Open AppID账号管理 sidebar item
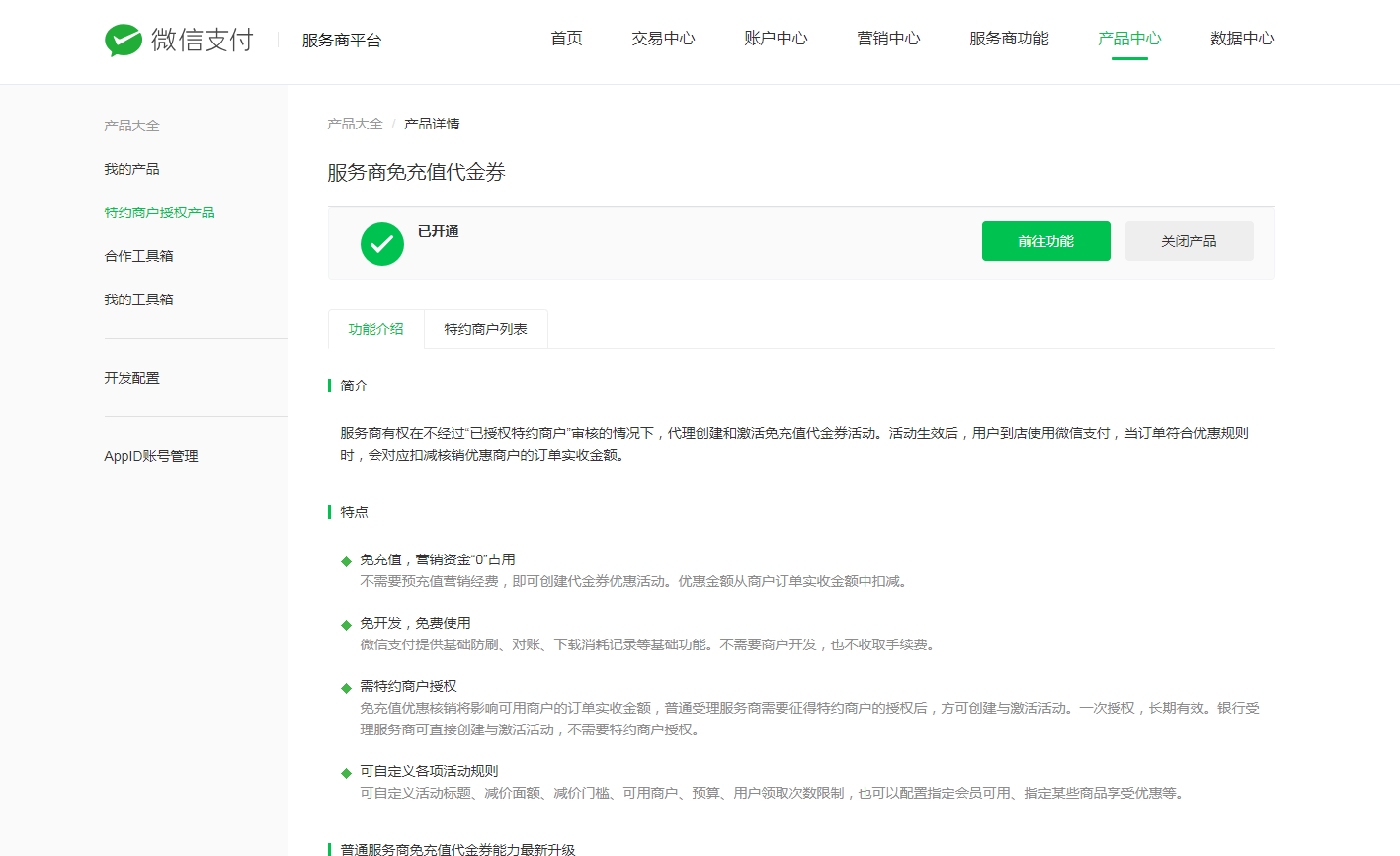The width and height of the screenshot is (1400, 856). tap(151, 456)
